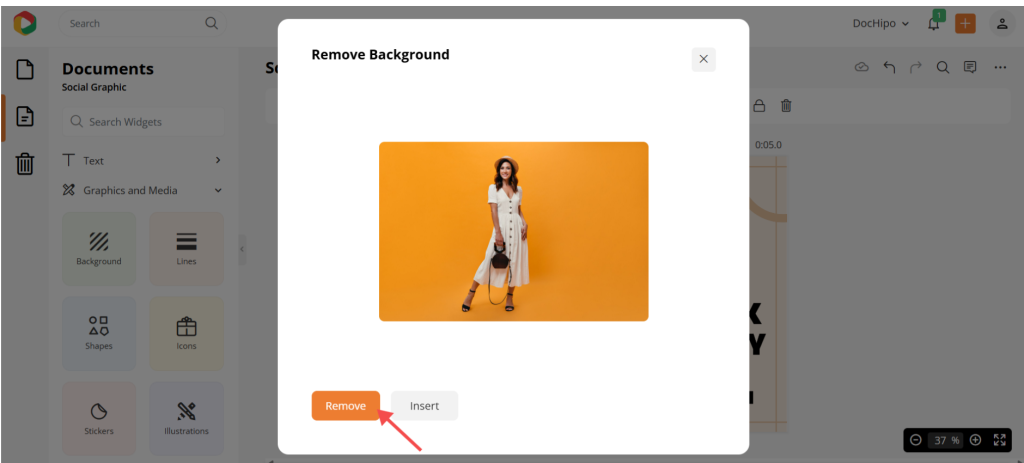1024x463 pixels.
Task: Click the orange plus create button
Action: pyautogui.click(x=965, y=24)
